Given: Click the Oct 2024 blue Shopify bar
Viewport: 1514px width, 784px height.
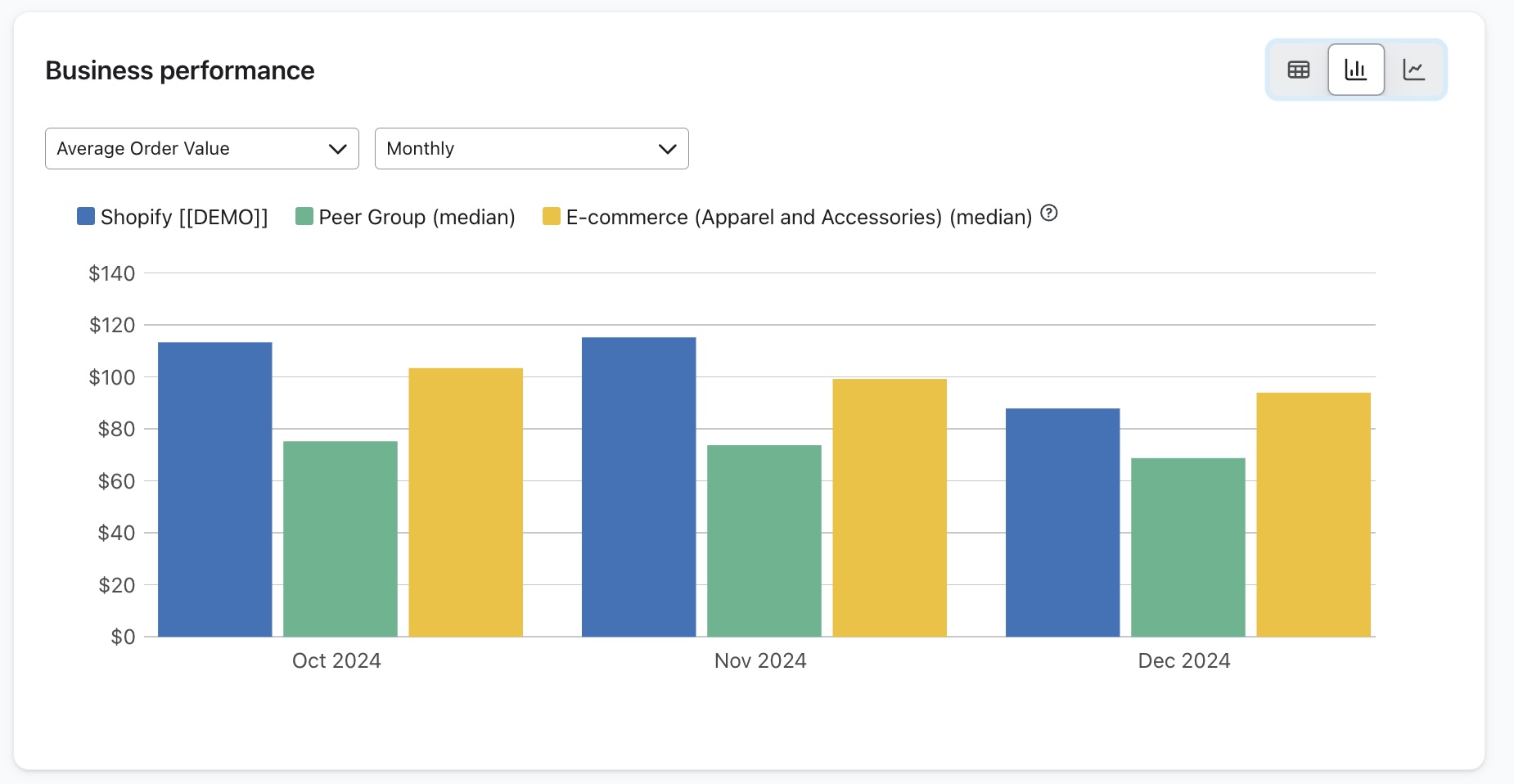Looking at the screenshot, I should (x=215, y=489).
